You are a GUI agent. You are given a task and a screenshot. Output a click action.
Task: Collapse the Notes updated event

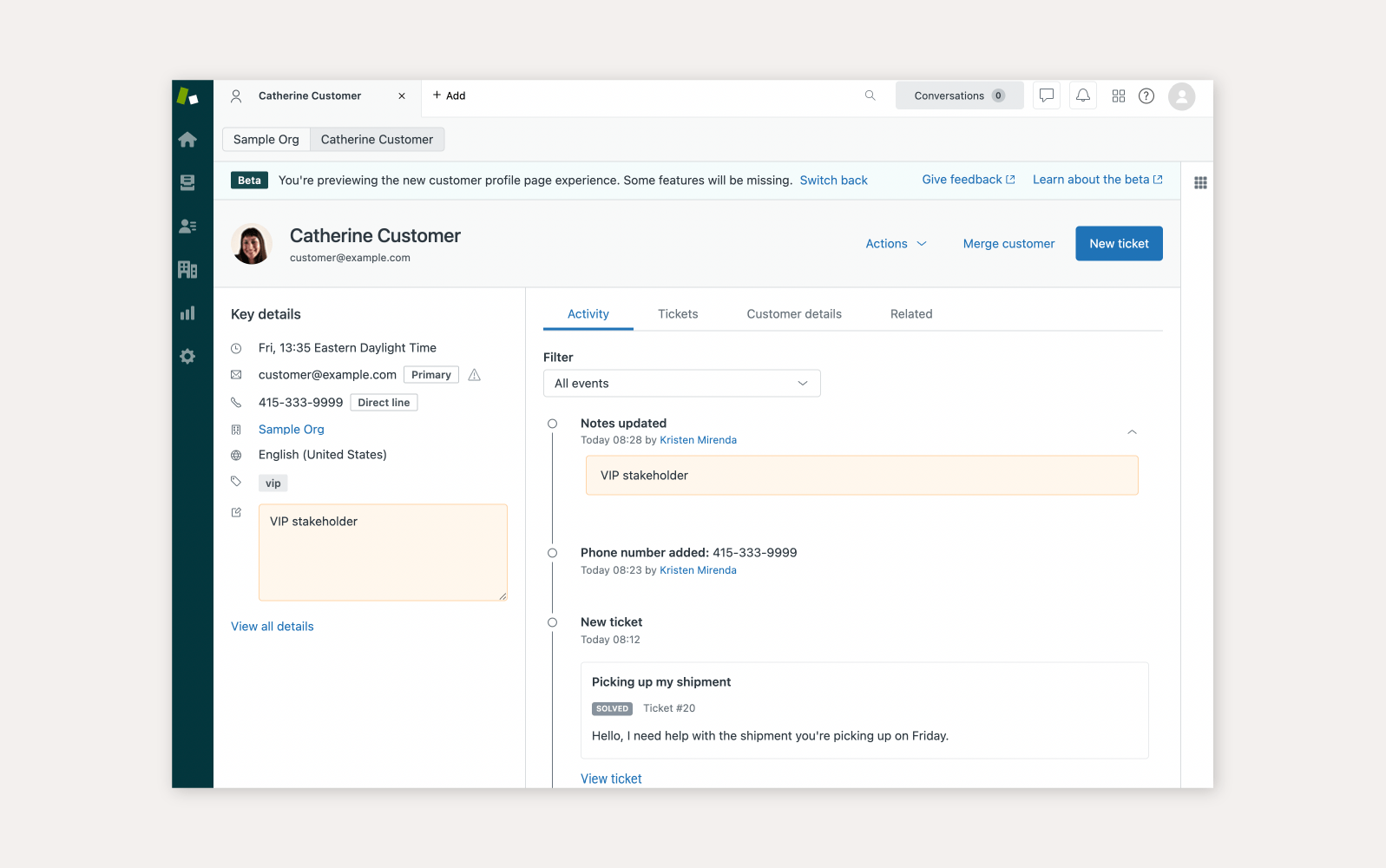pos(1132,431)
